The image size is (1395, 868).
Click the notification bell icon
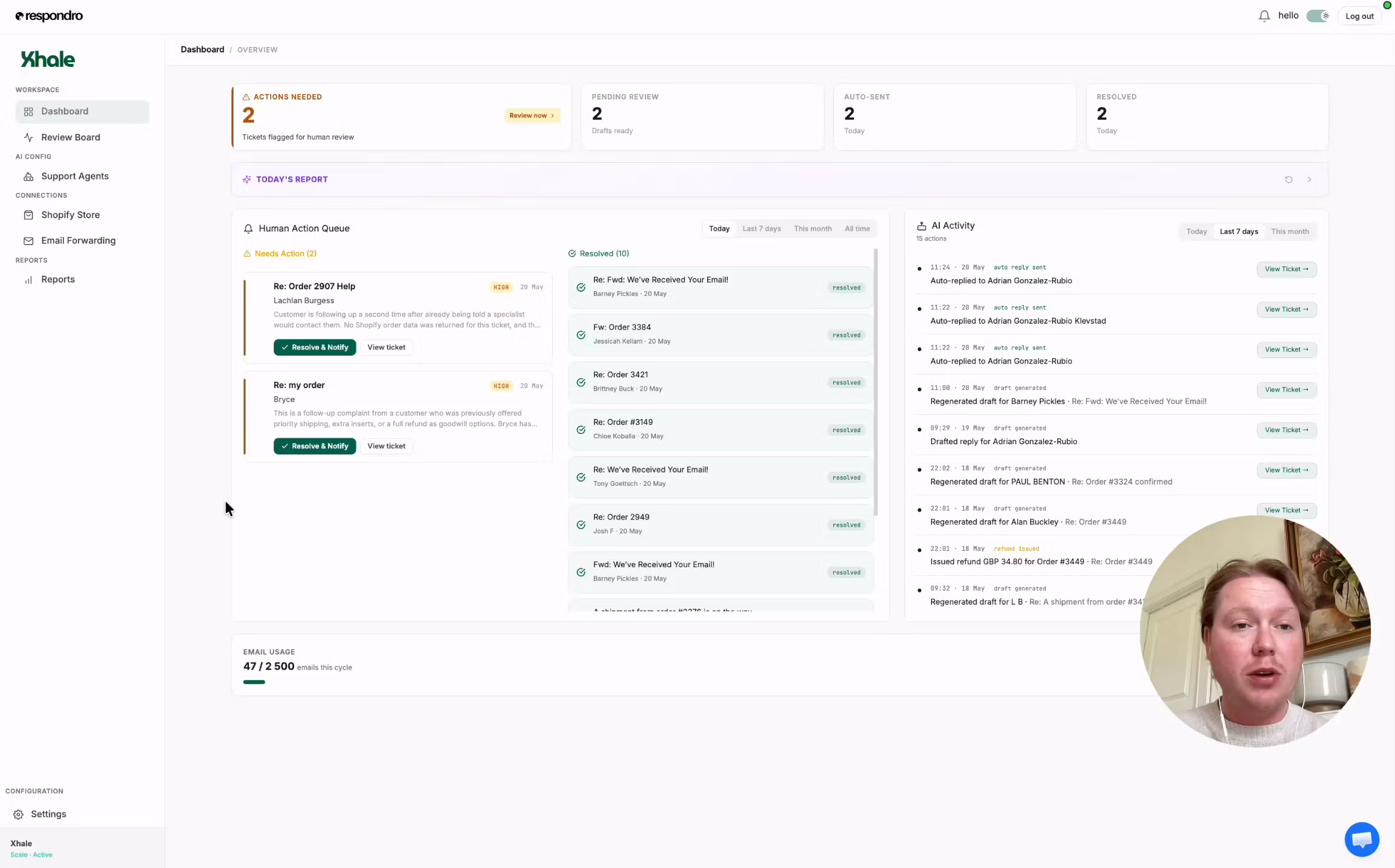1264,16
